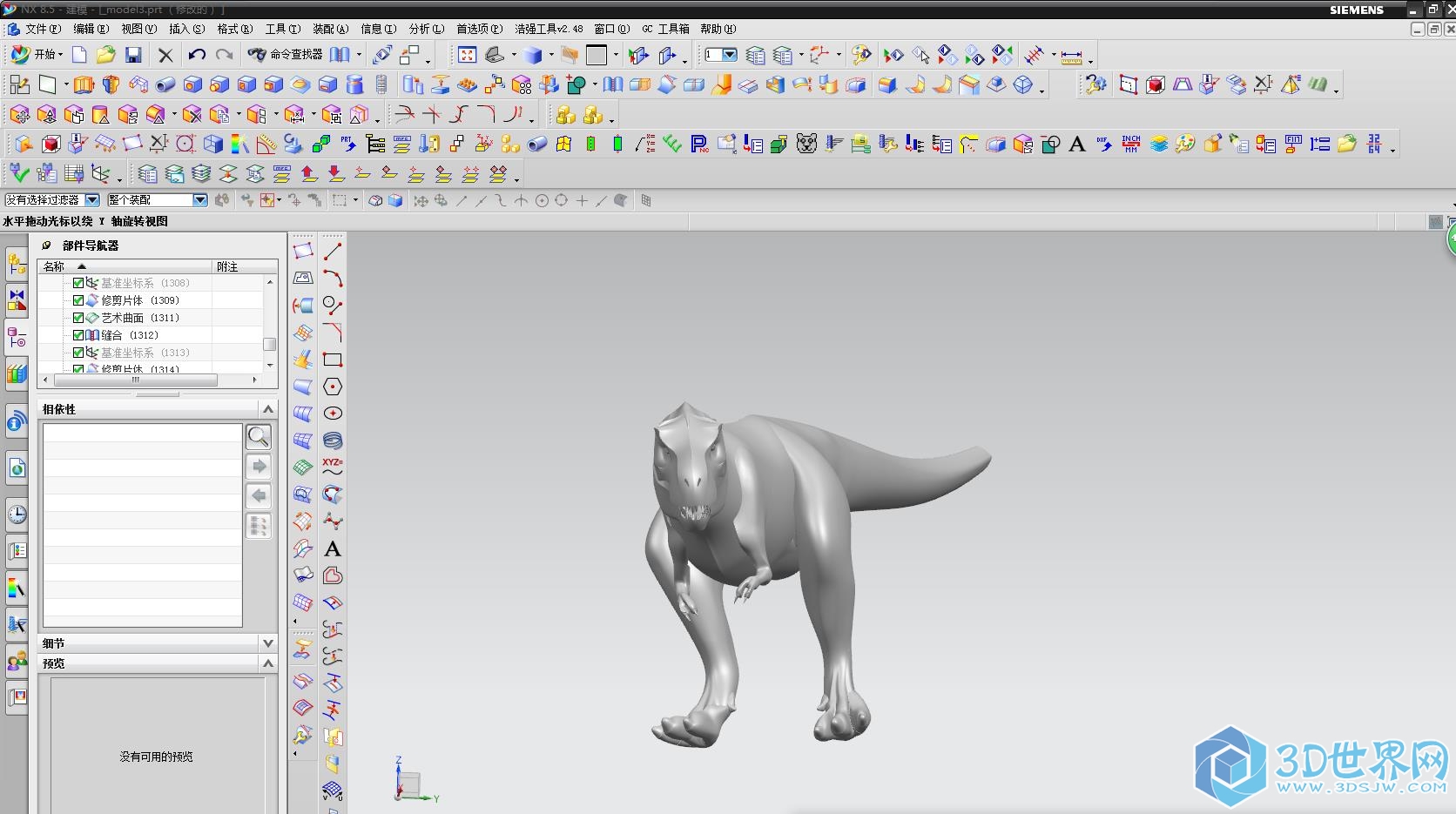
Task: Open the 整个装配 scope dropdown
Action: click(x=200, y=200)
